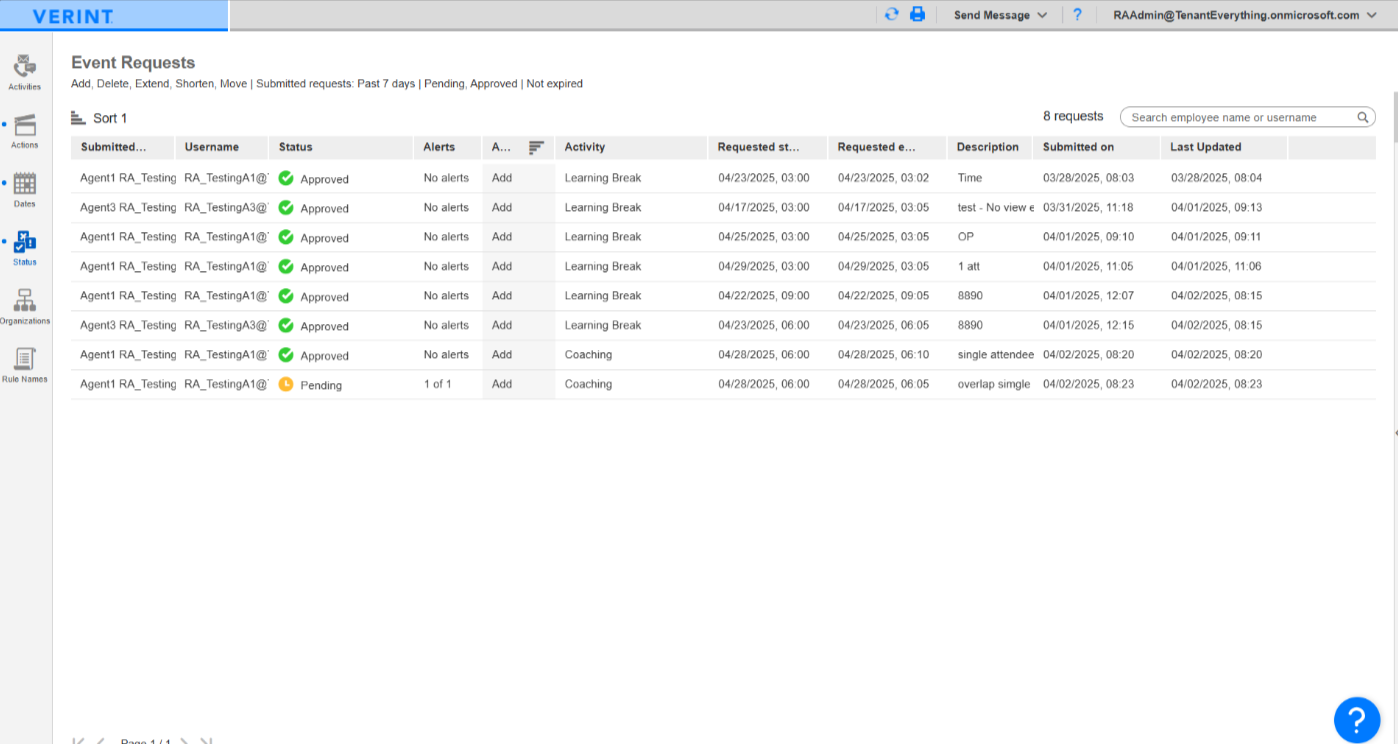Click inside the employee search field
This screenshot has width=1398, height=744.
[1240, 117]
